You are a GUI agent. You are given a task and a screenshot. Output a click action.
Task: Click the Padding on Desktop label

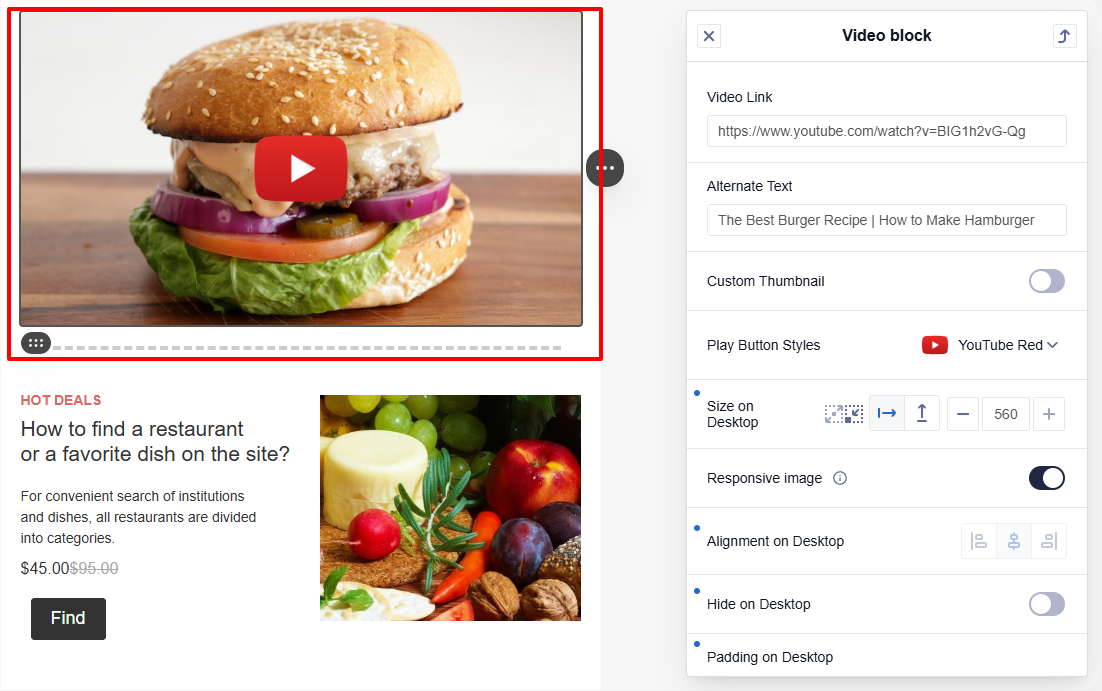[770, 657]
